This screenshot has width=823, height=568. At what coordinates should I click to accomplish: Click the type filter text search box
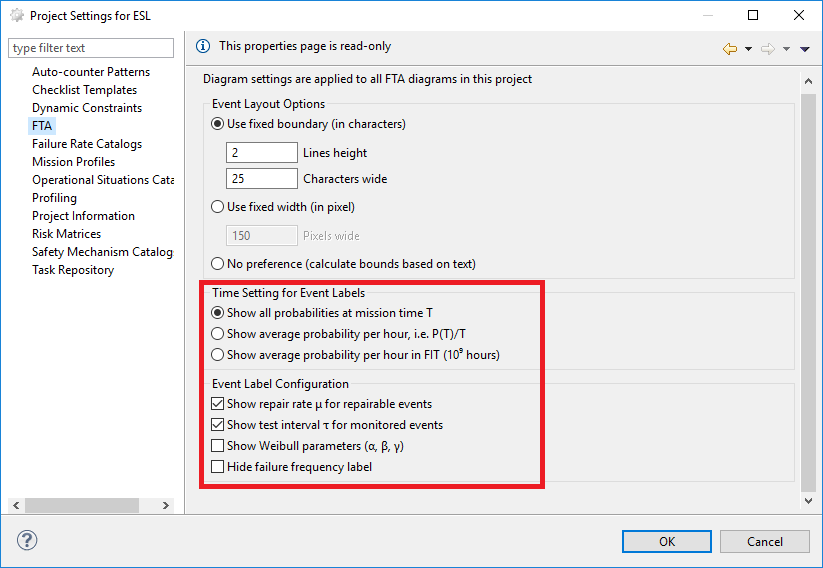(90, 48)
